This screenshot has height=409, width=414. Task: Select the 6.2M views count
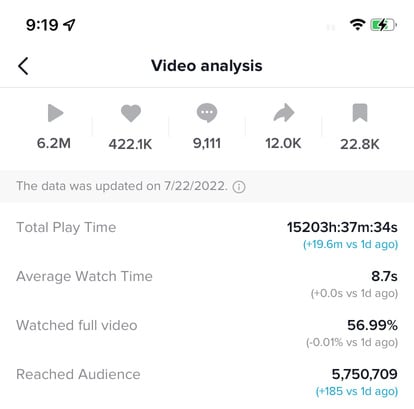[x=54, y=143]
